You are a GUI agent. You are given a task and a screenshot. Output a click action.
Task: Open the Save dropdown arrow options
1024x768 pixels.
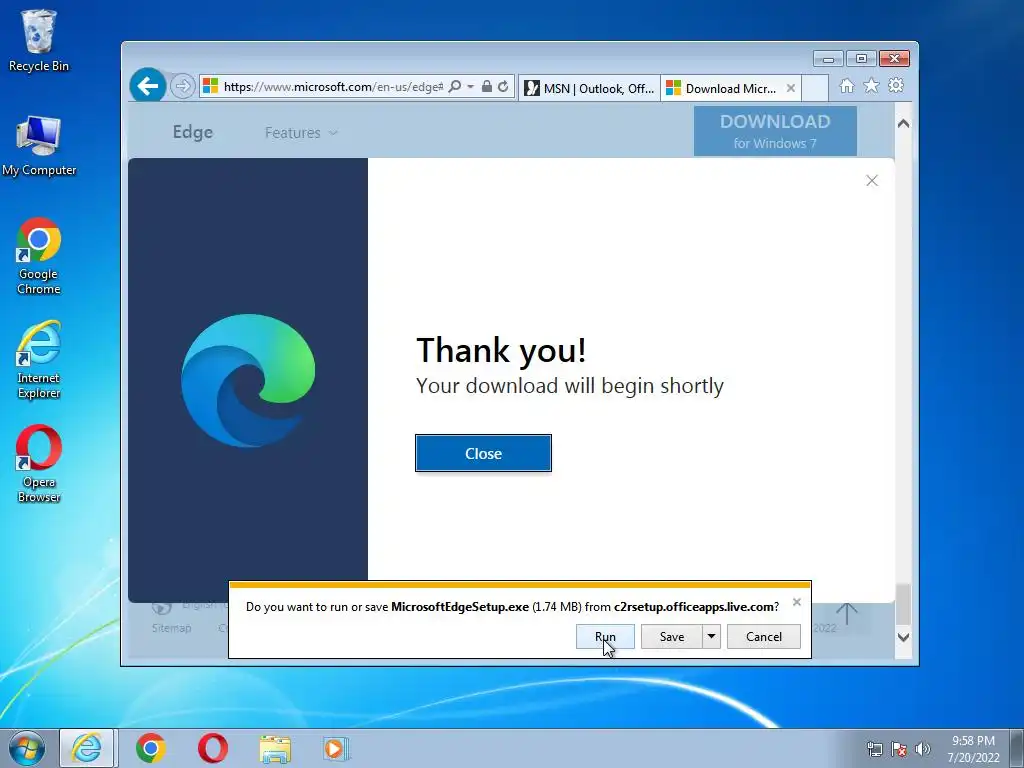711,637
